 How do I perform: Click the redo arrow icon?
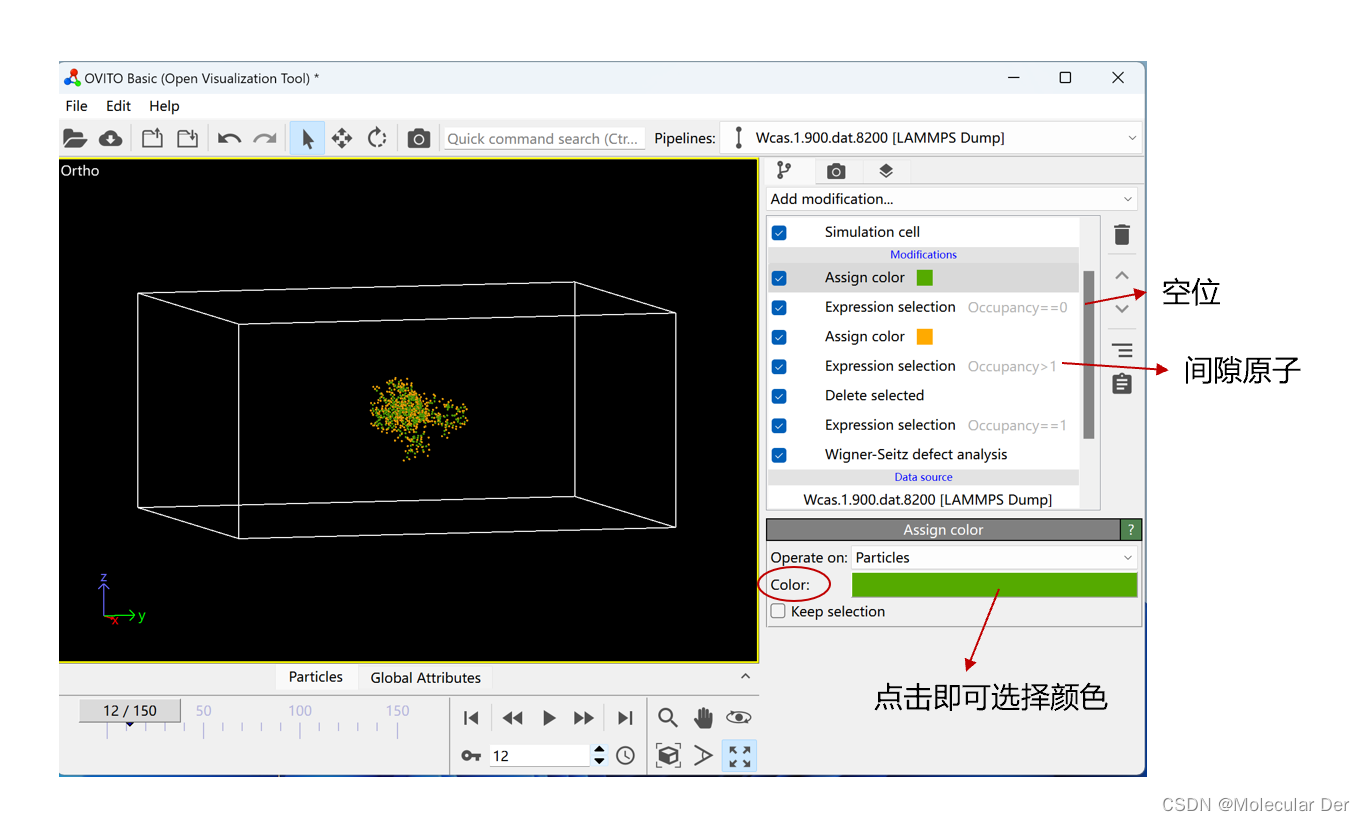coord(264,138)
